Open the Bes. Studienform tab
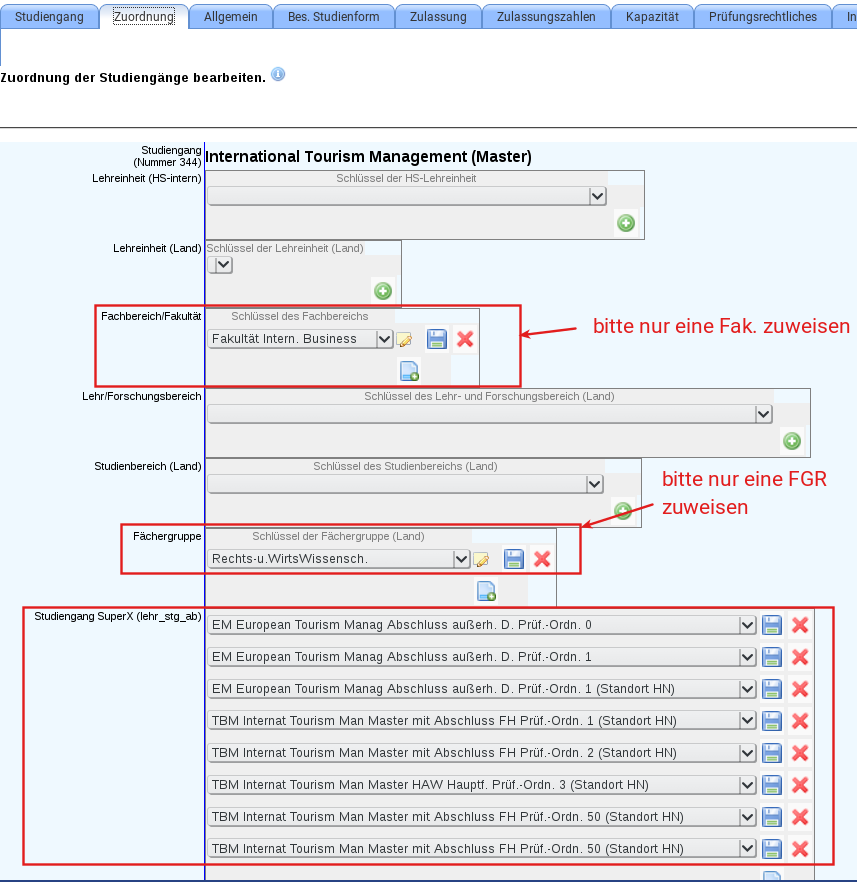The height and width of the screenshot is (882, 857). pos(333,16)
